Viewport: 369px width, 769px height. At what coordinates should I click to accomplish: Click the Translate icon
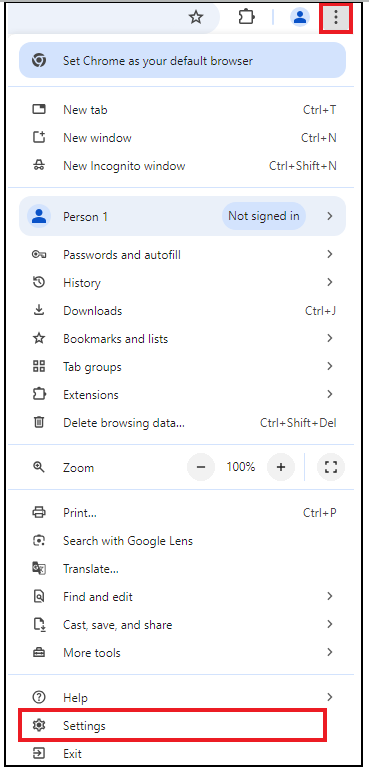[x=39, y=568]
